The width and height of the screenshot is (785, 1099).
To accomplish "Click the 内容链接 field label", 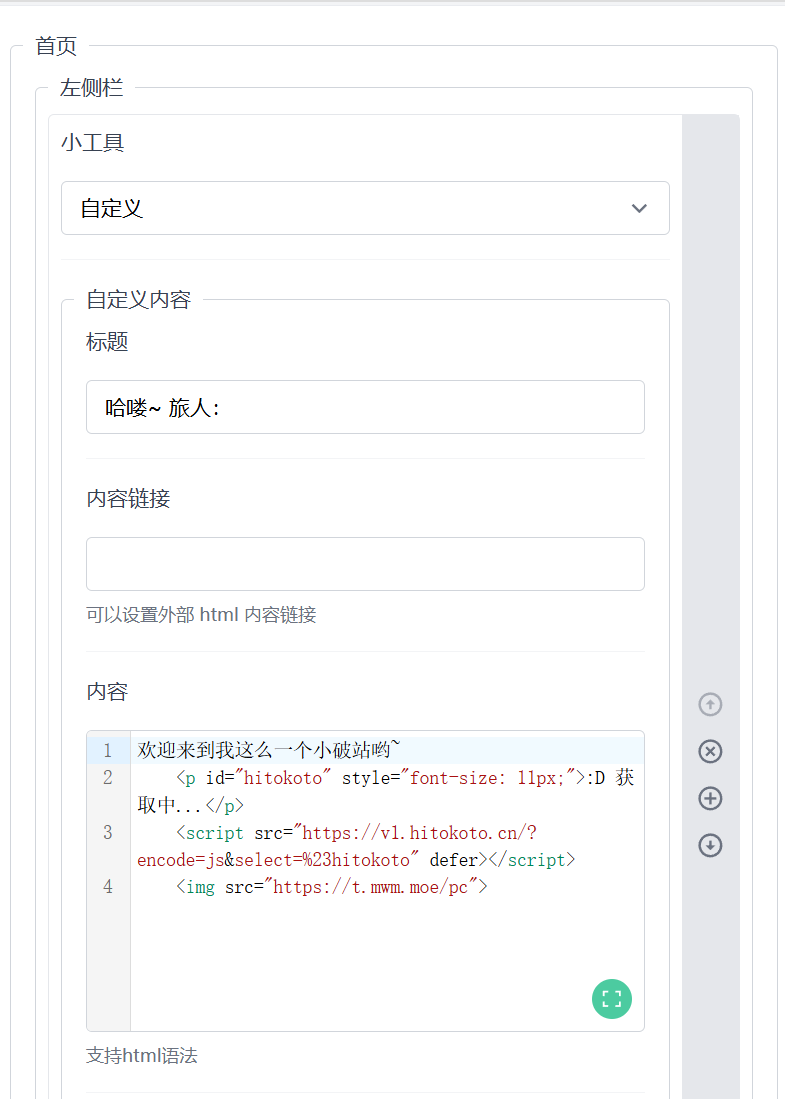I will (128, 498).
